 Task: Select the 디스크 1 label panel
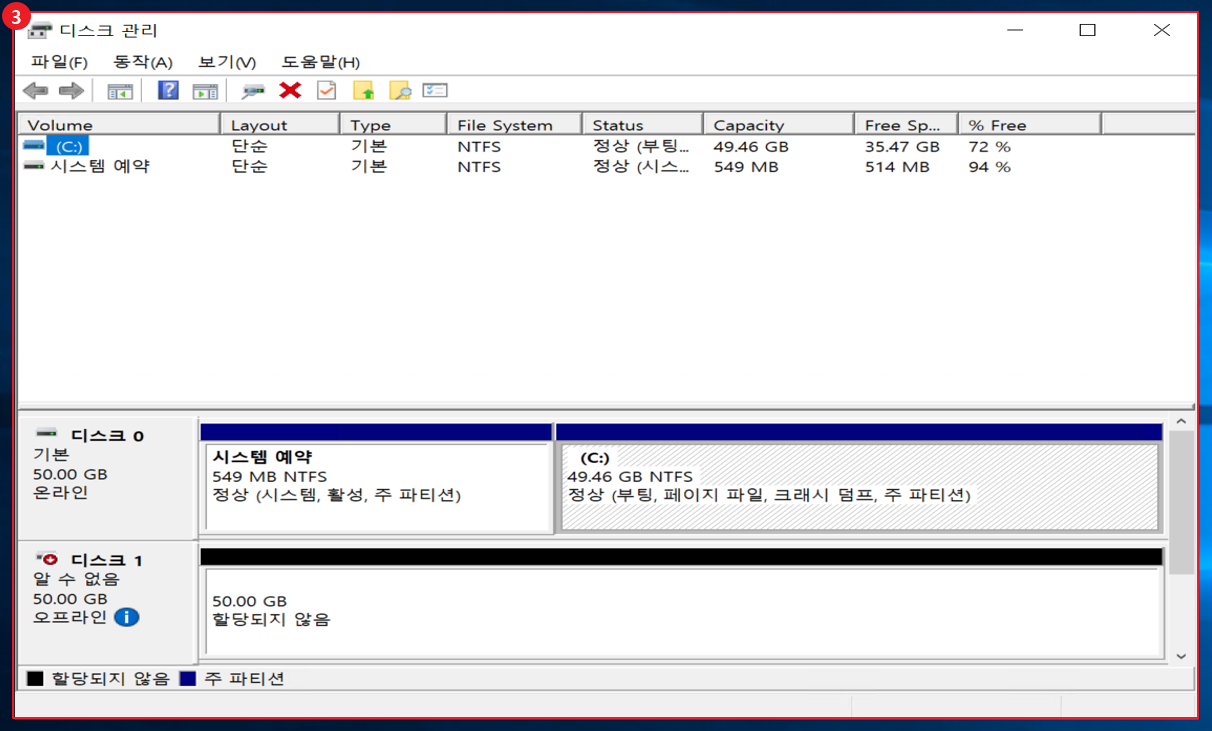(x=108, y=602)
